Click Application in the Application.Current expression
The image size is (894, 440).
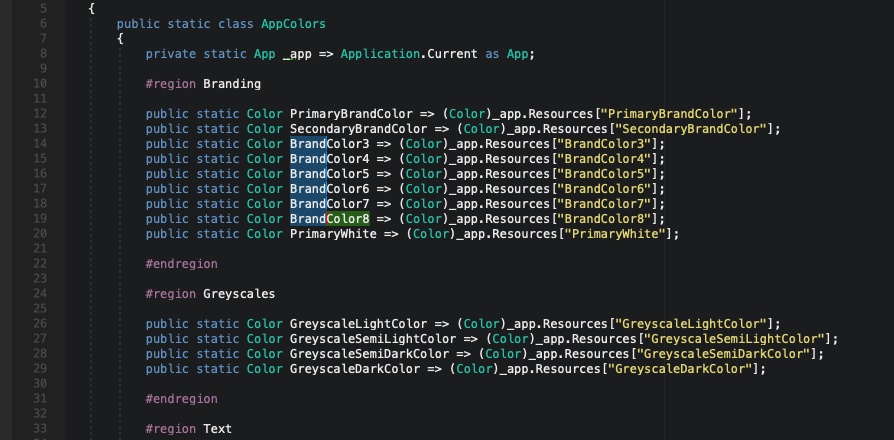click(x=380, y=54)
